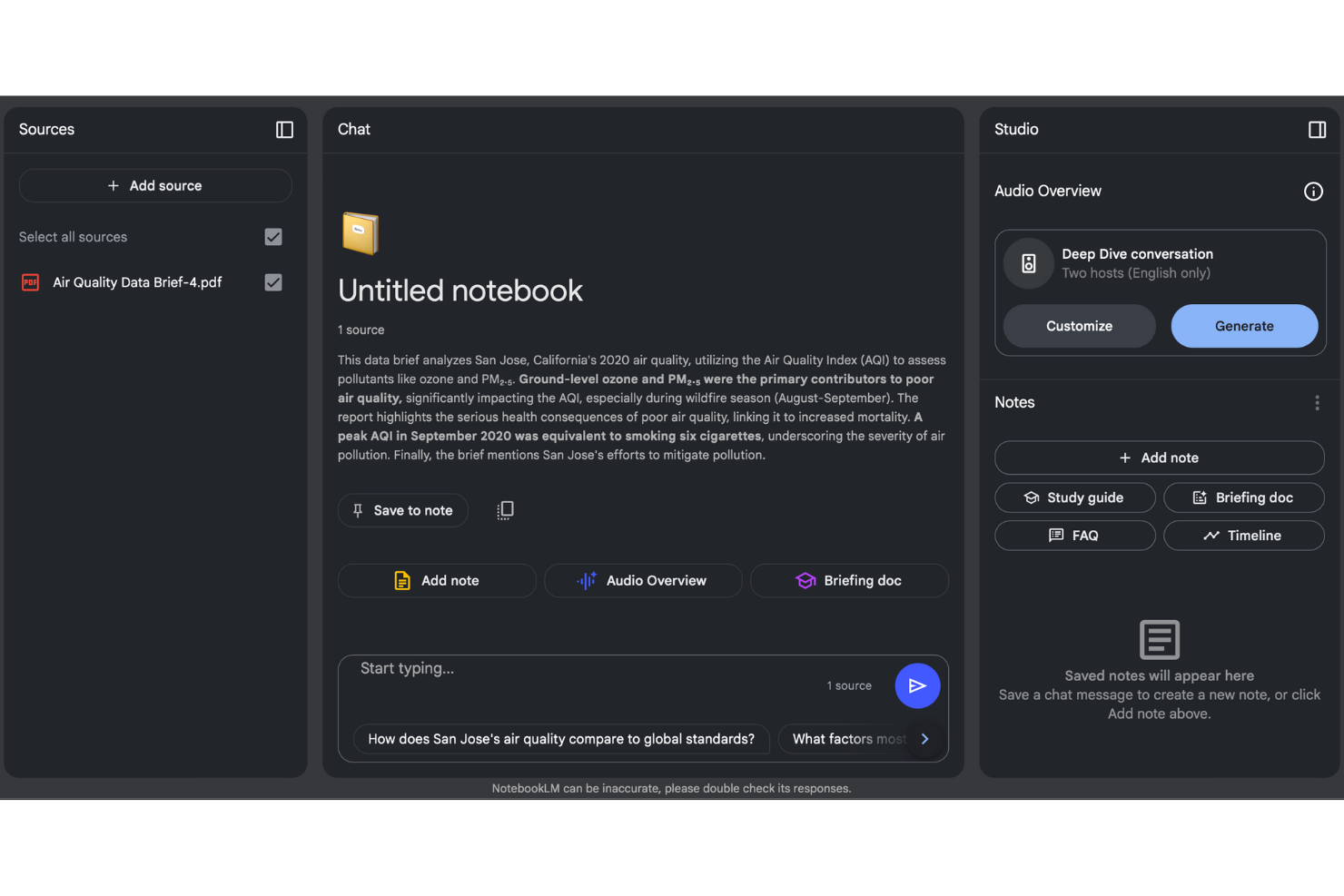Click saved notes placeholder icon
This screenshot has height=896, width=1344.
click(1159, 640)
